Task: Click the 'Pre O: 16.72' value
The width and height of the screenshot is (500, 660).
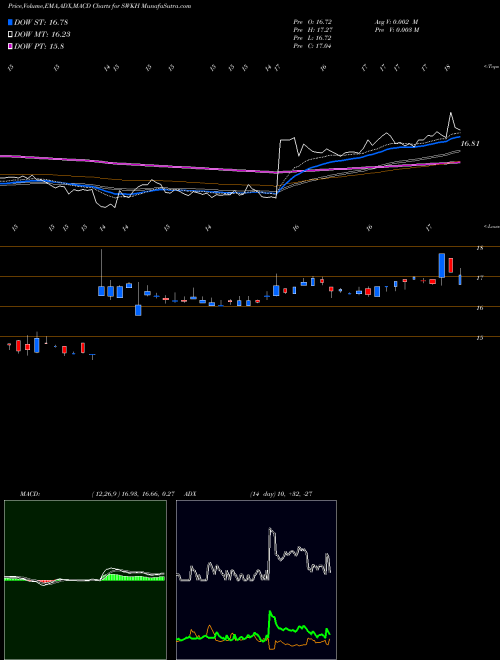Action: click(x=312, y=21)
